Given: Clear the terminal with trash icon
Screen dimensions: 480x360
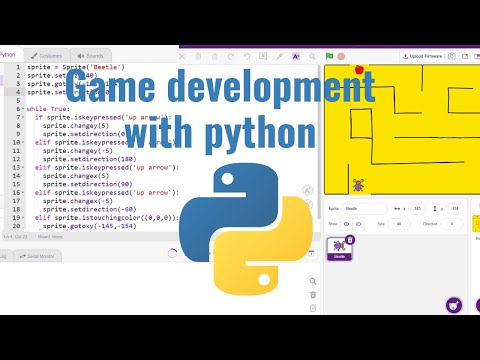Looking at the screenshot, I should [313, 295].
